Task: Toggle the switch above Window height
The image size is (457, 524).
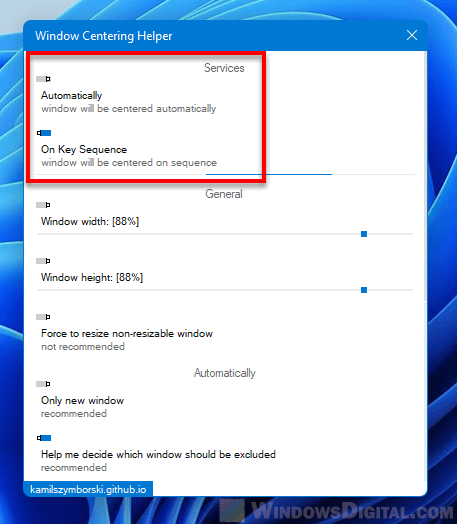Action: point(43,261)
